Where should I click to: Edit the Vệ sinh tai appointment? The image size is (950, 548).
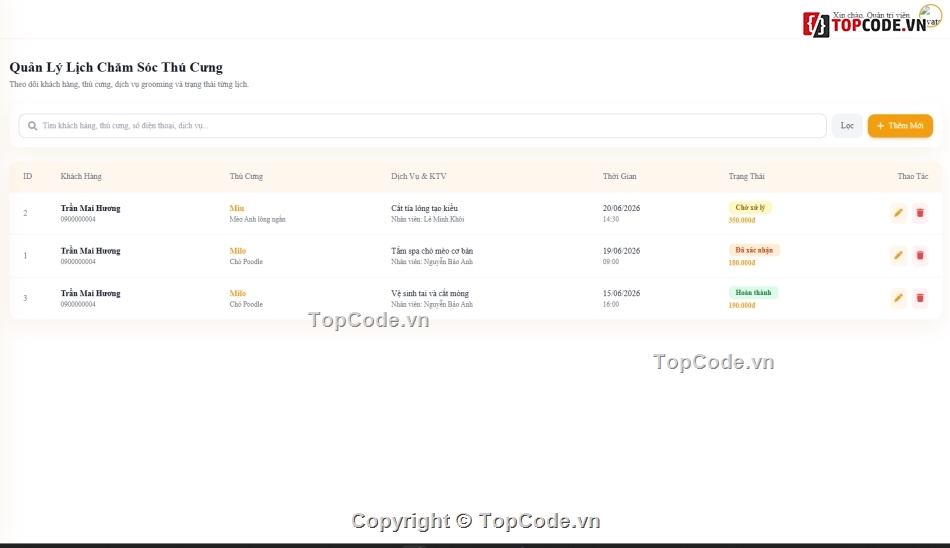[x=898, y=298]
